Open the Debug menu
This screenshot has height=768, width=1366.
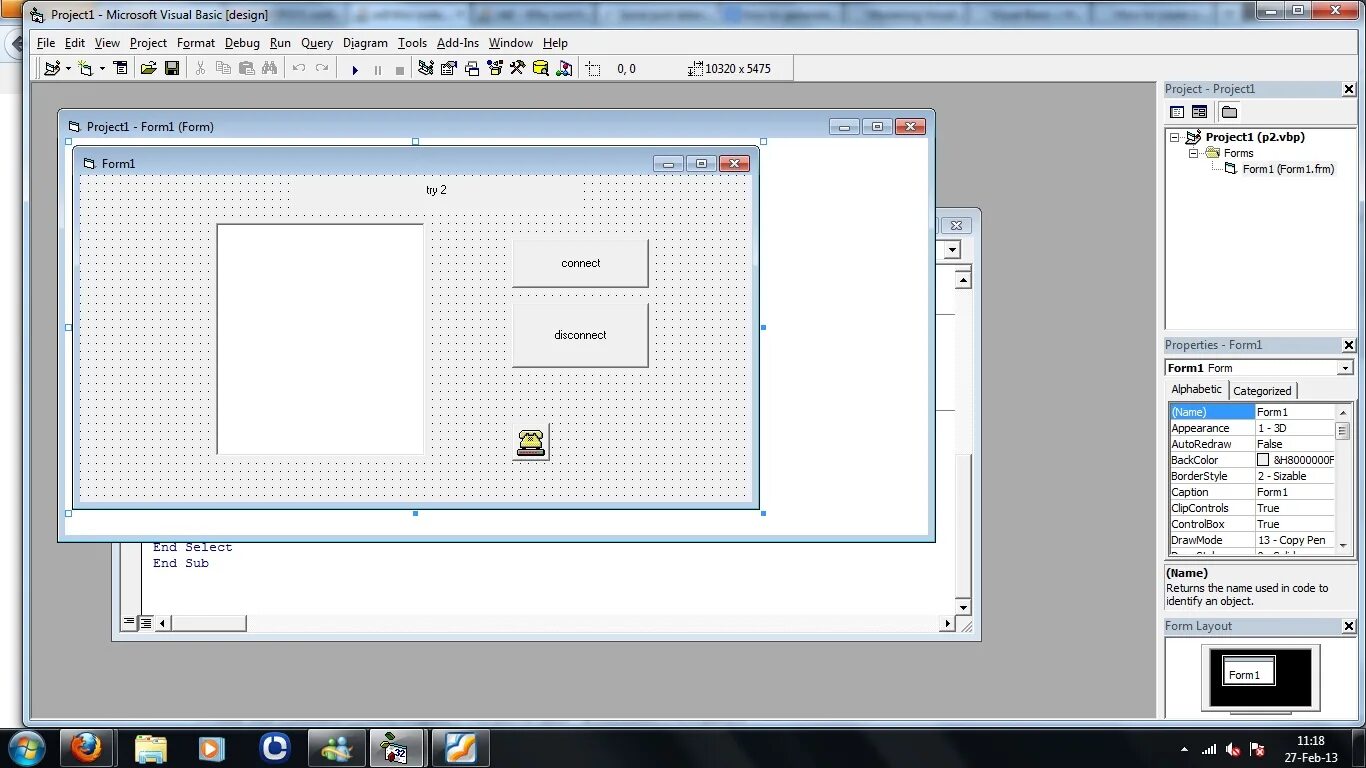tap(242, 43)
